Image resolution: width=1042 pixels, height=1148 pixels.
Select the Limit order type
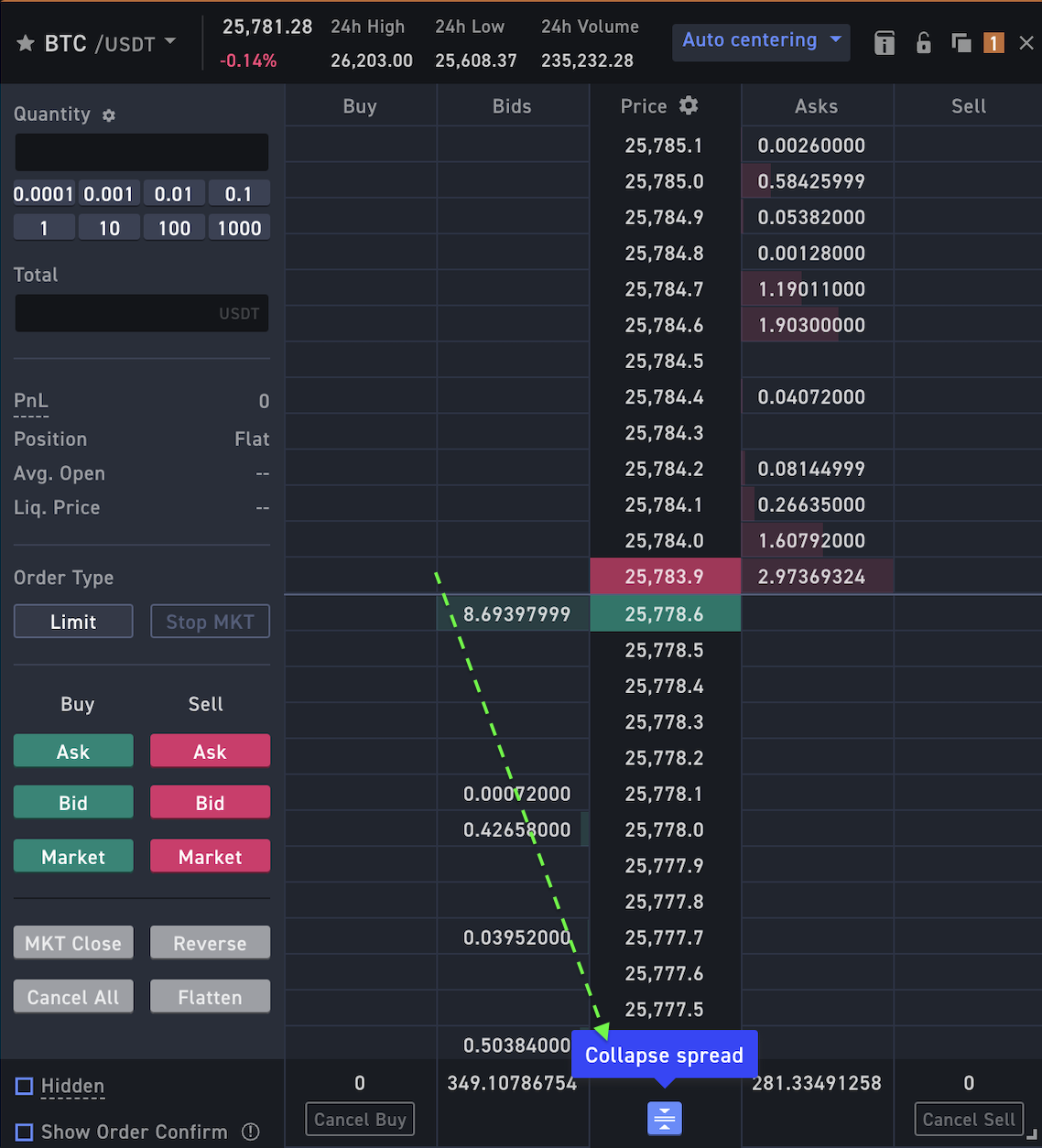tap(73, 622)
